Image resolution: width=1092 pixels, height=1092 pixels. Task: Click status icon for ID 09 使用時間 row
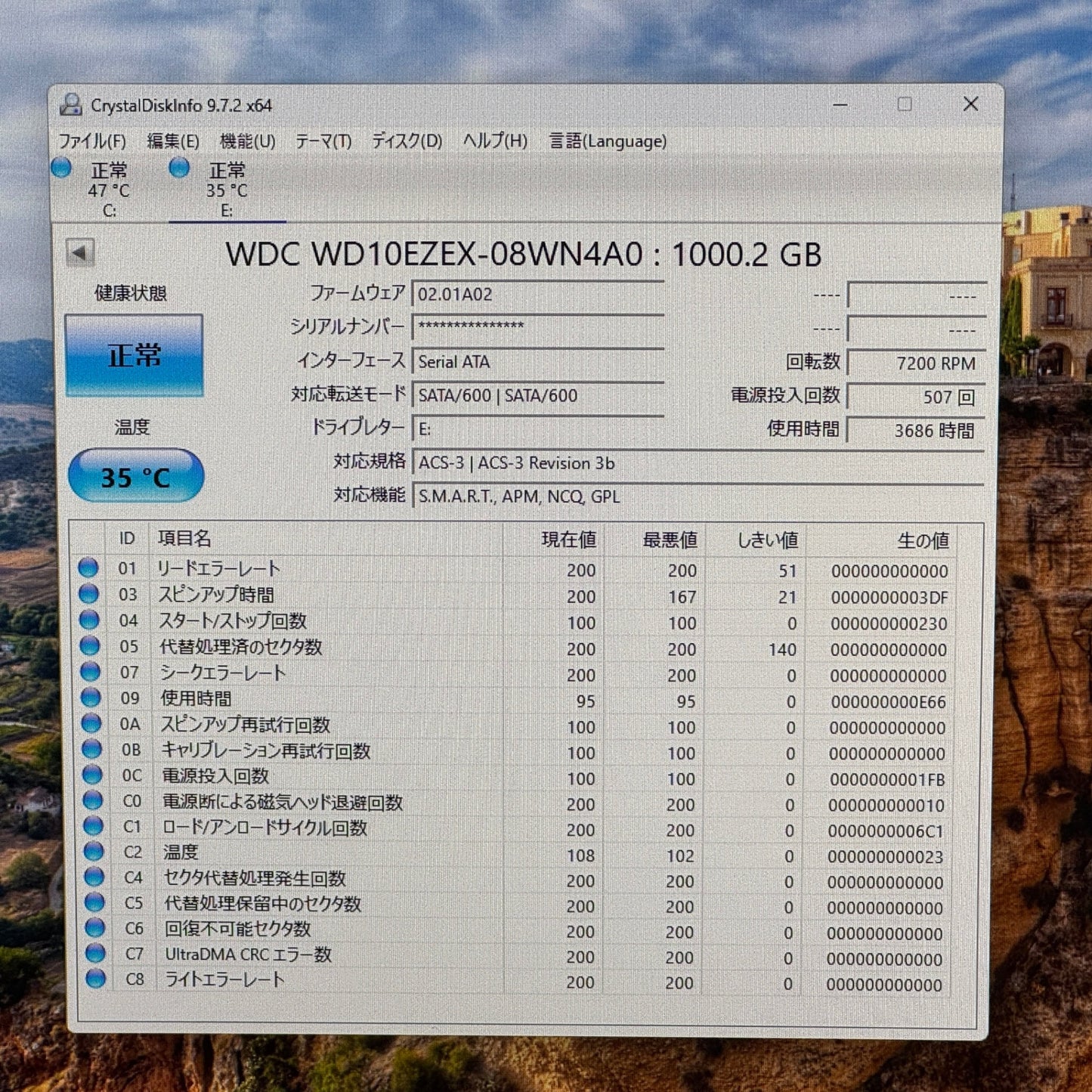pos(91,698)
